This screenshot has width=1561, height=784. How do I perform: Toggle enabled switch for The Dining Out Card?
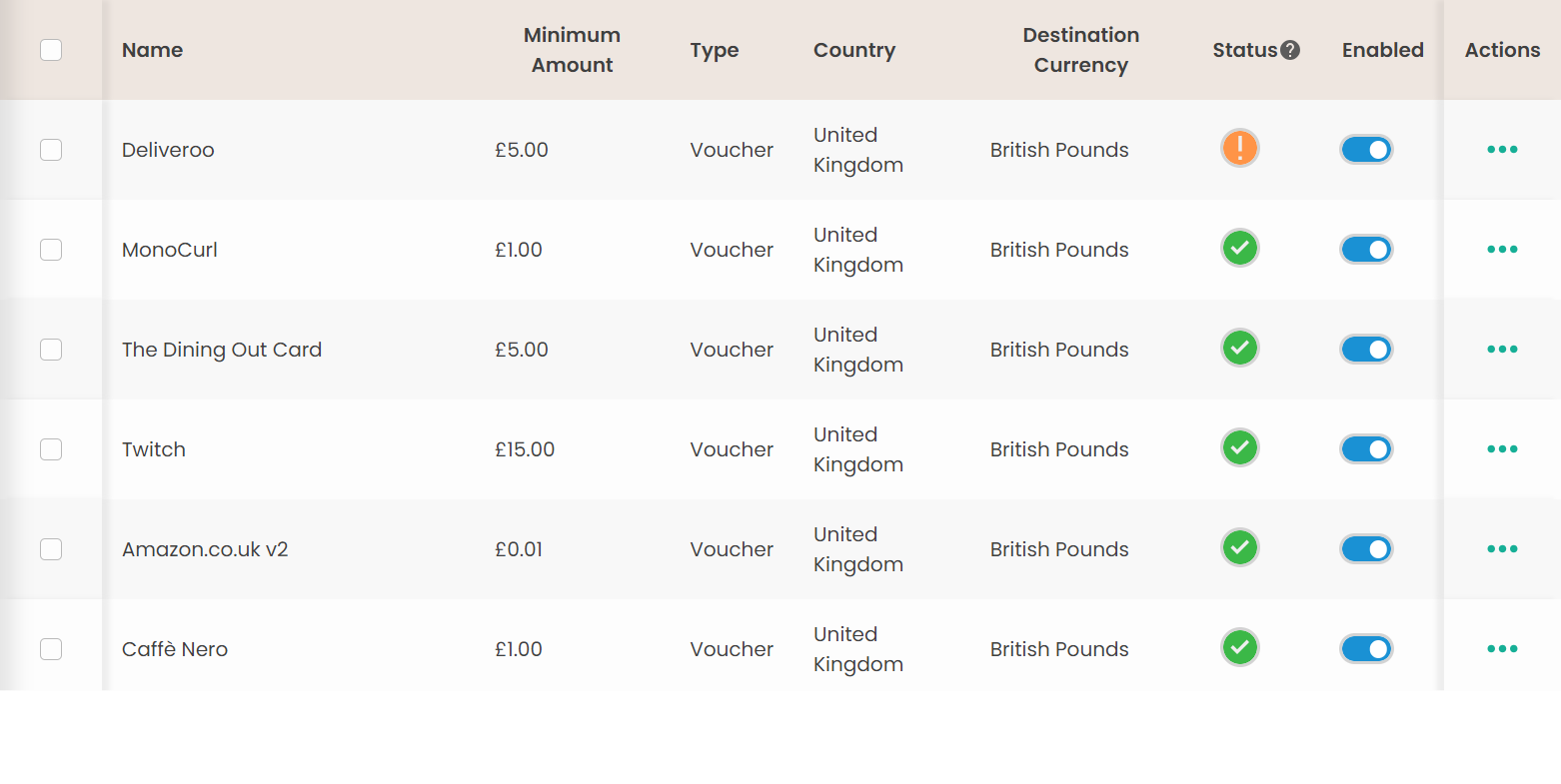[x=1366, y=350]
